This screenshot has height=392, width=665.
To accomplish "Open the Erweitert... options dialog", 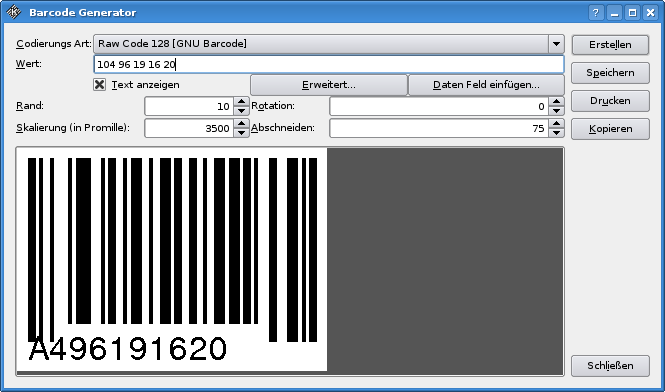I will pos(329,85).
